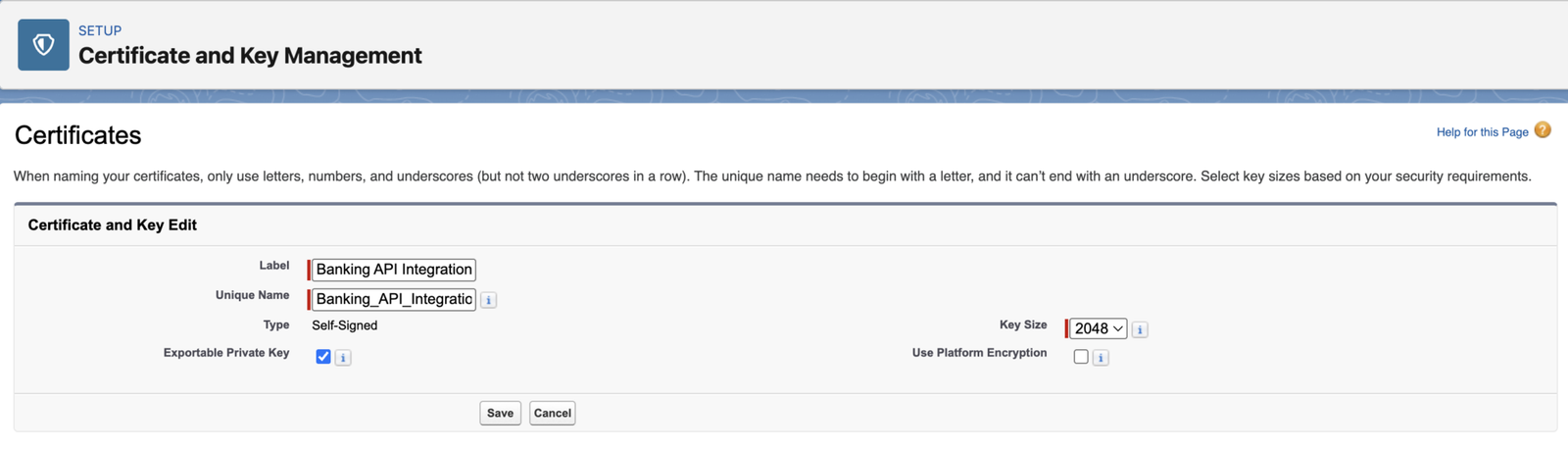This screenshot has width=1568, height=449.
Task: Click the Setup shield icon in header
Action: pos(43,44)
